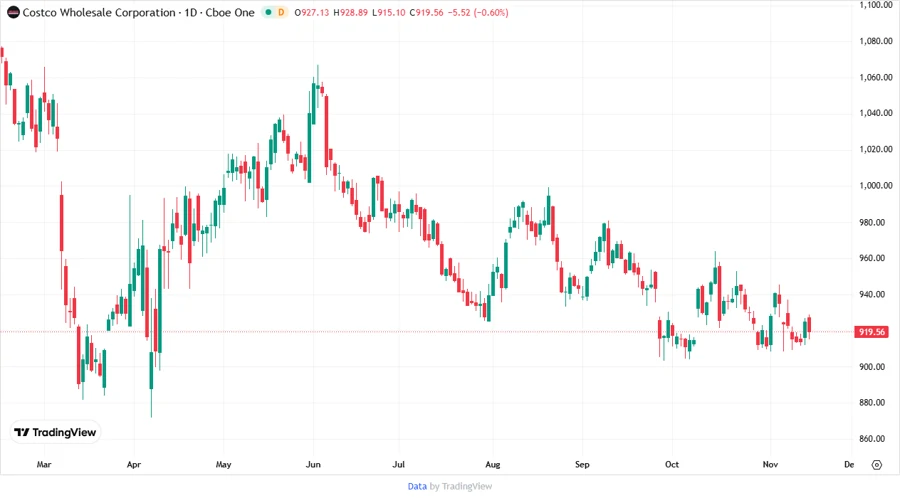Click the green market status dot
The height and width of the screenshot is (498, 900).
pos(268,12)
